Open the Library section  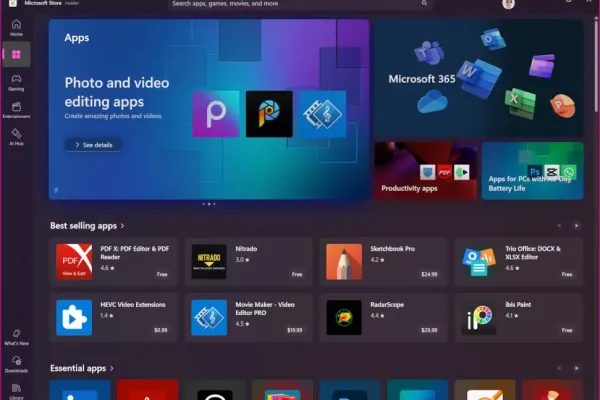[16, 391]
